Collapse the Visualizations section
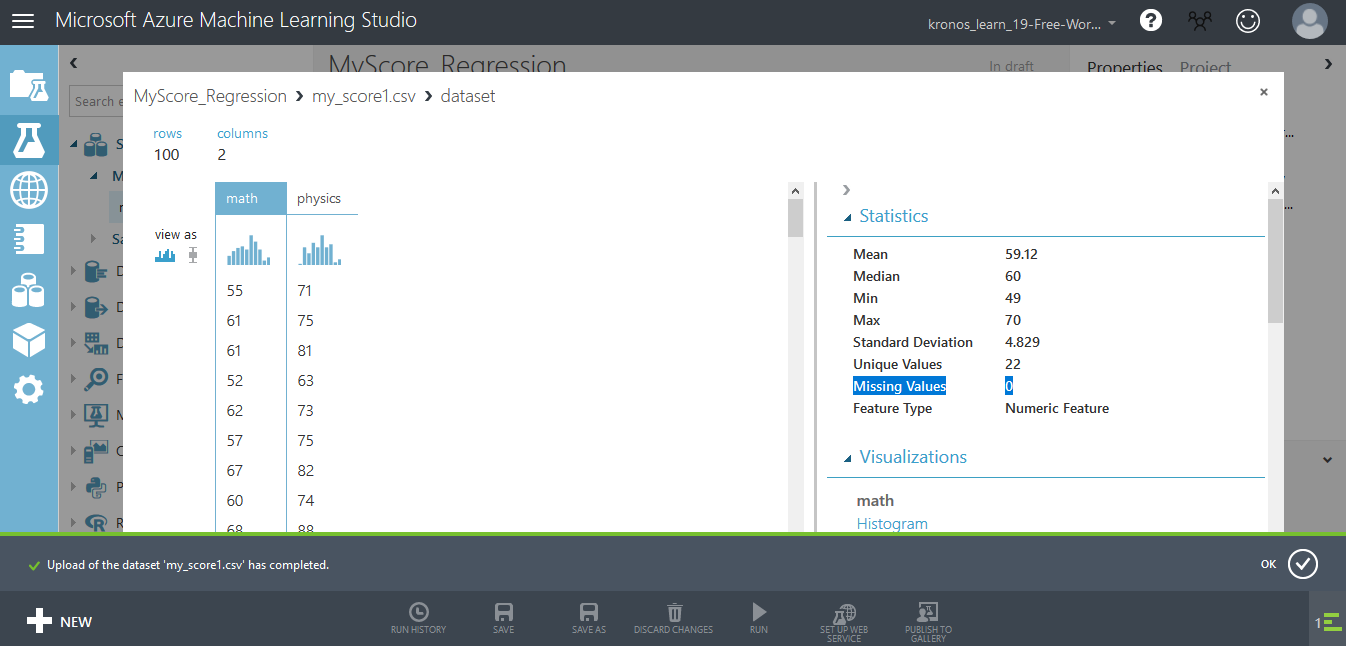Screen dimensions: 1346x646 (x=847, y=458)
